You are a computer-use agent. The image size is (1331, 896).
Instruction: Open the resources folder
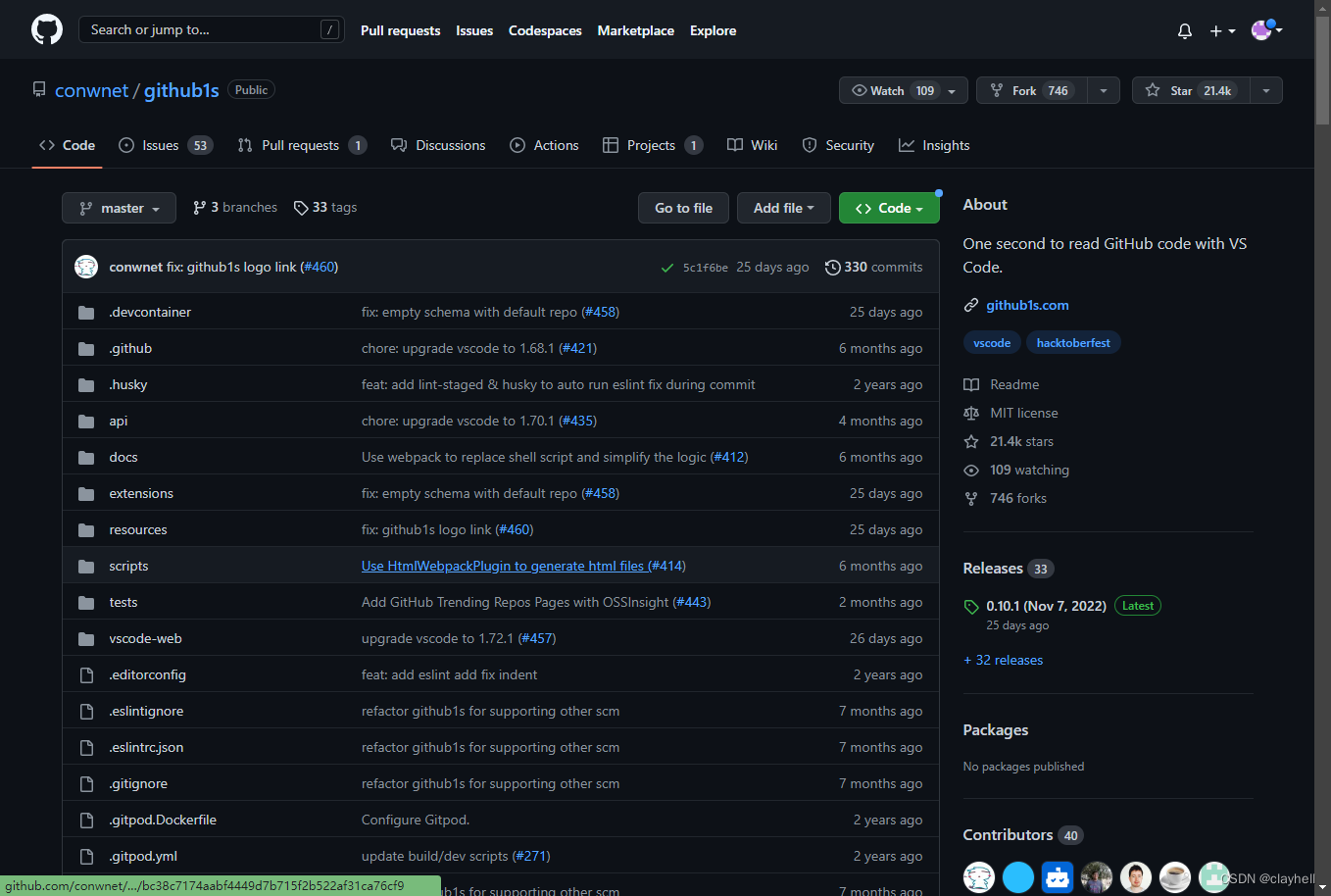(138, 530)
